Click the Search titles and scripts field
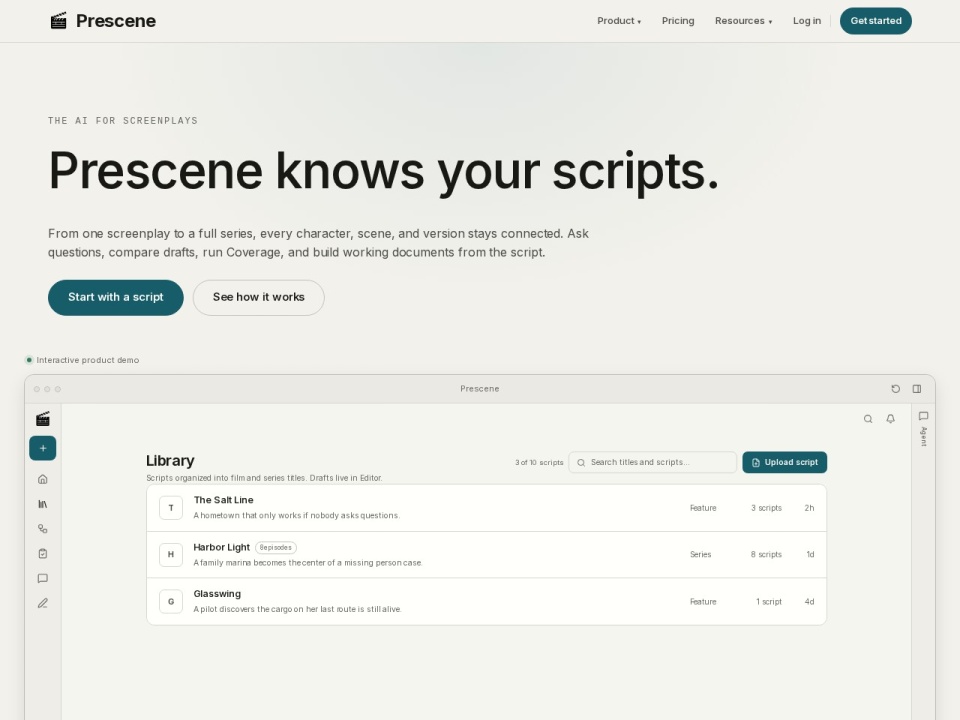Image resolution: width=960 pixels, height=720 pixels. tap(653, 462)
